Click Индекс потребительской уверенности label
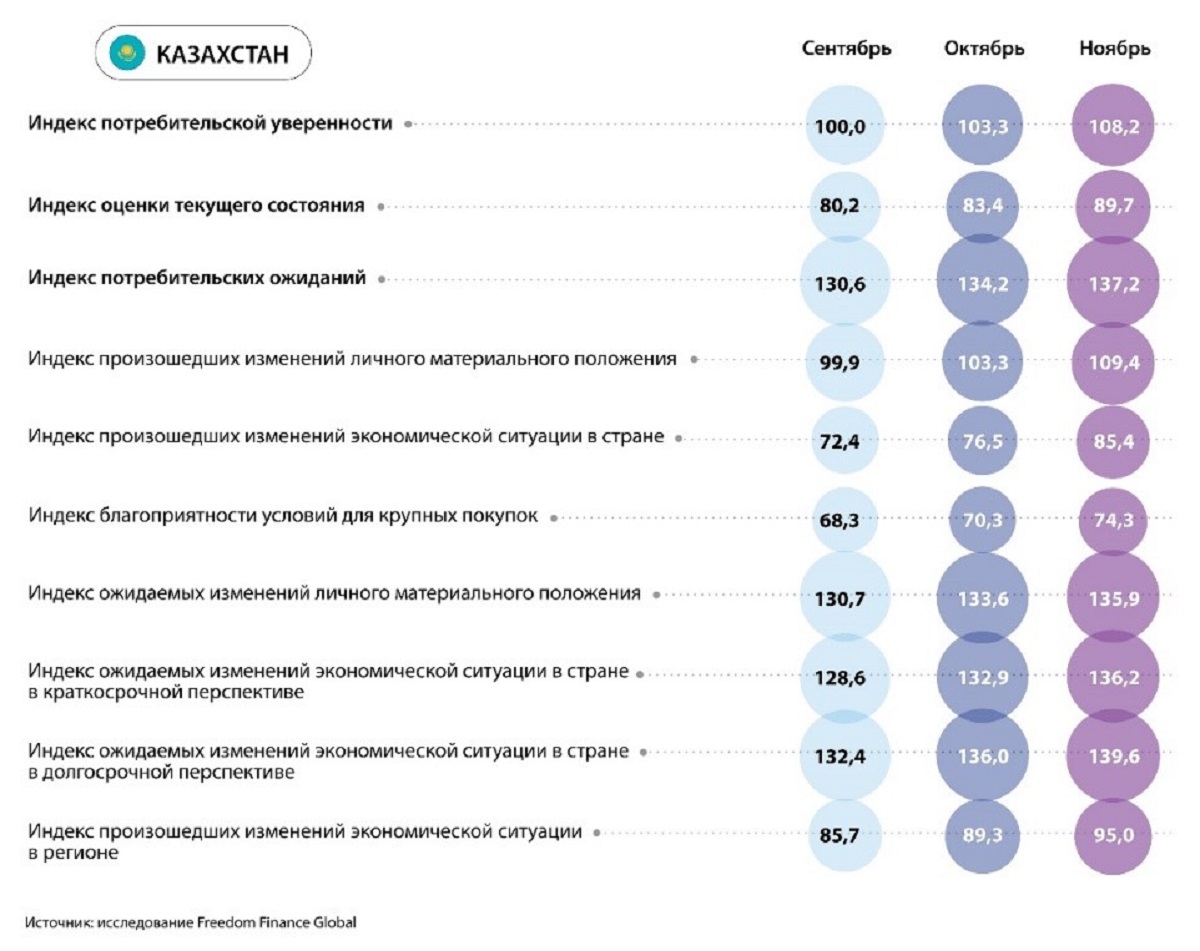The image size is (1200, 951). [211, 124]
